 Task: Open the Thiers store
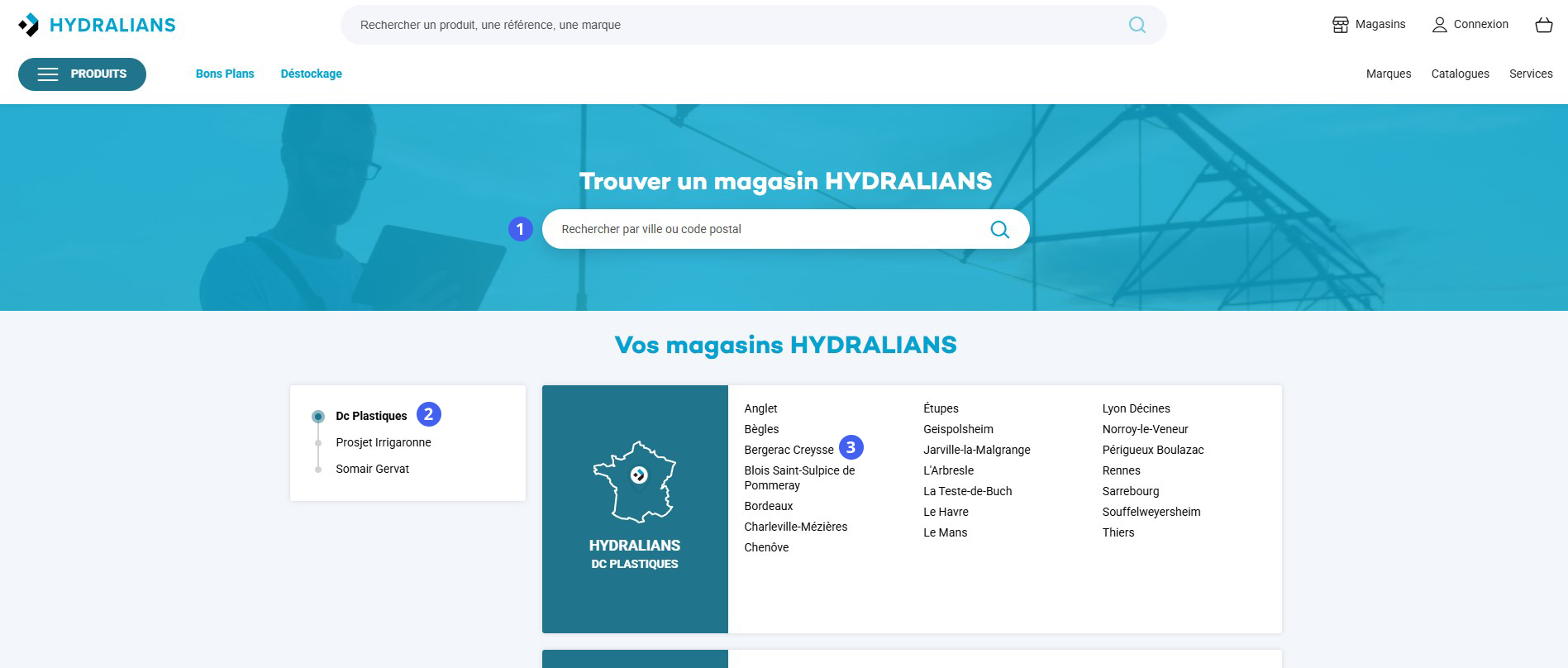[1118, 532]
